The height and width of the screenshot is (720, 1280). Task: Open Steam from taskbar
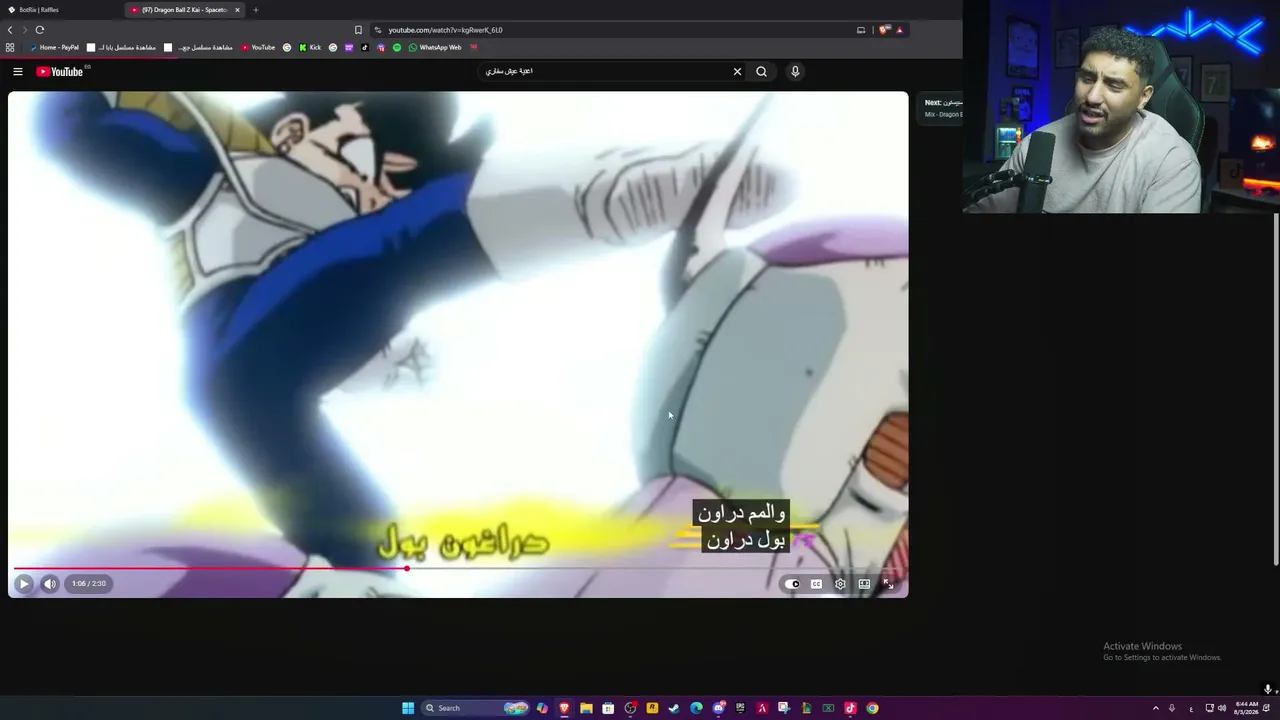(674, 708)
